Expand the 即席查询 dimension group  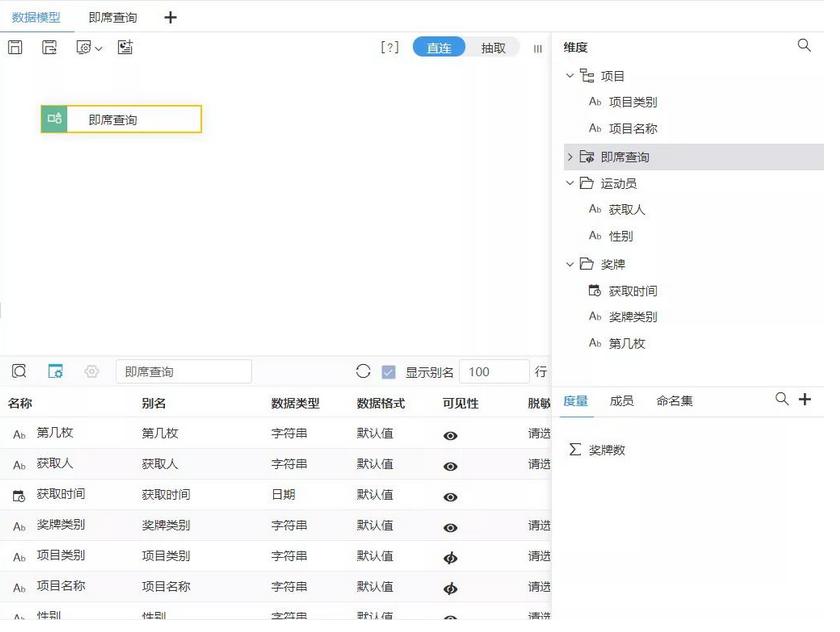tap(569, 156)
